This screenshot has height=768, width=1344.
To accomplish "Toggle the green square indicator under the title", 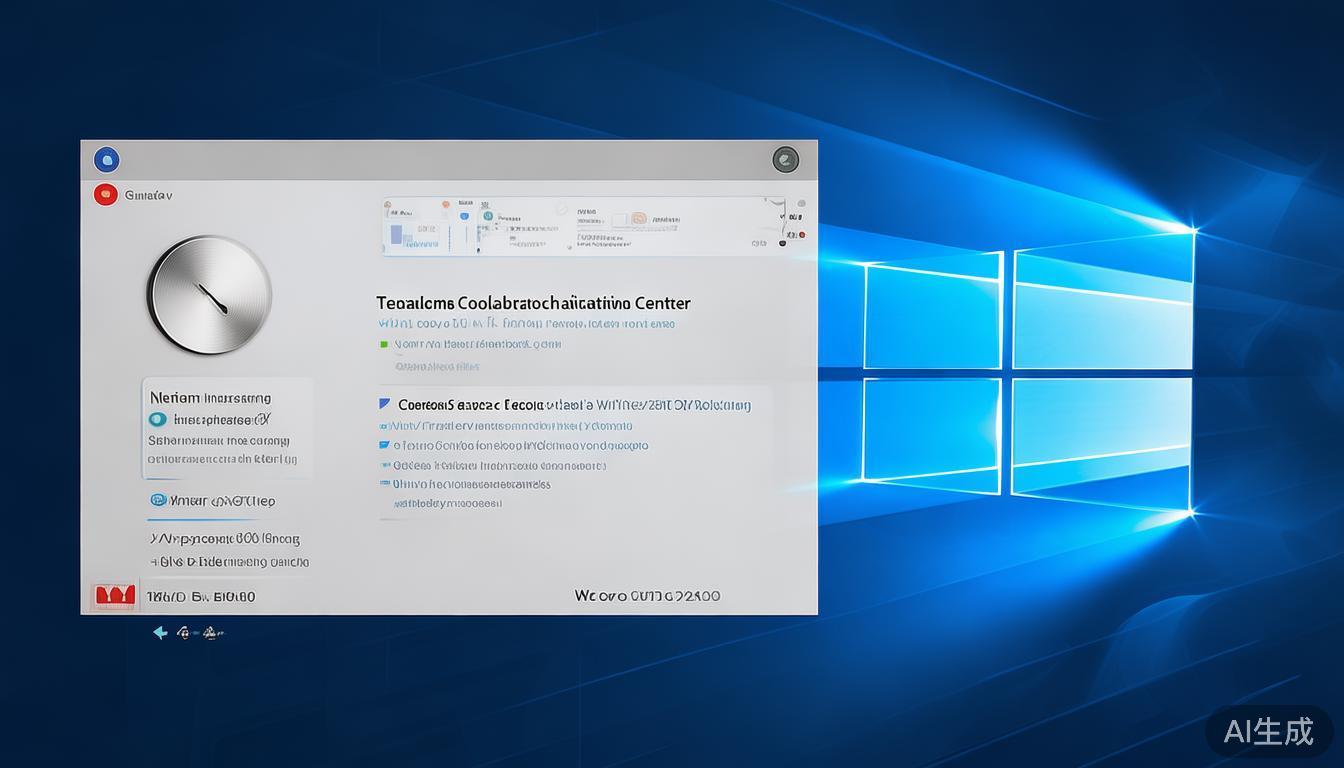I will [384, 344].
